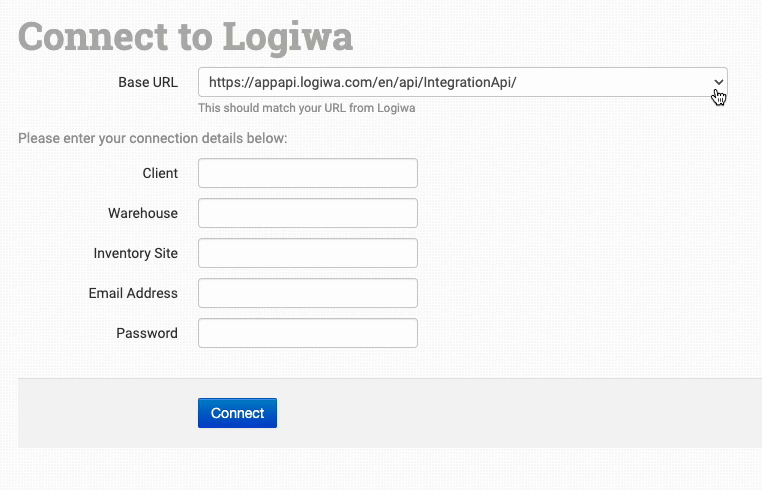Image resolution: width=762 pixels, height=490 pixels.
Task: Click the Base URL label
Action: (148, 82)
